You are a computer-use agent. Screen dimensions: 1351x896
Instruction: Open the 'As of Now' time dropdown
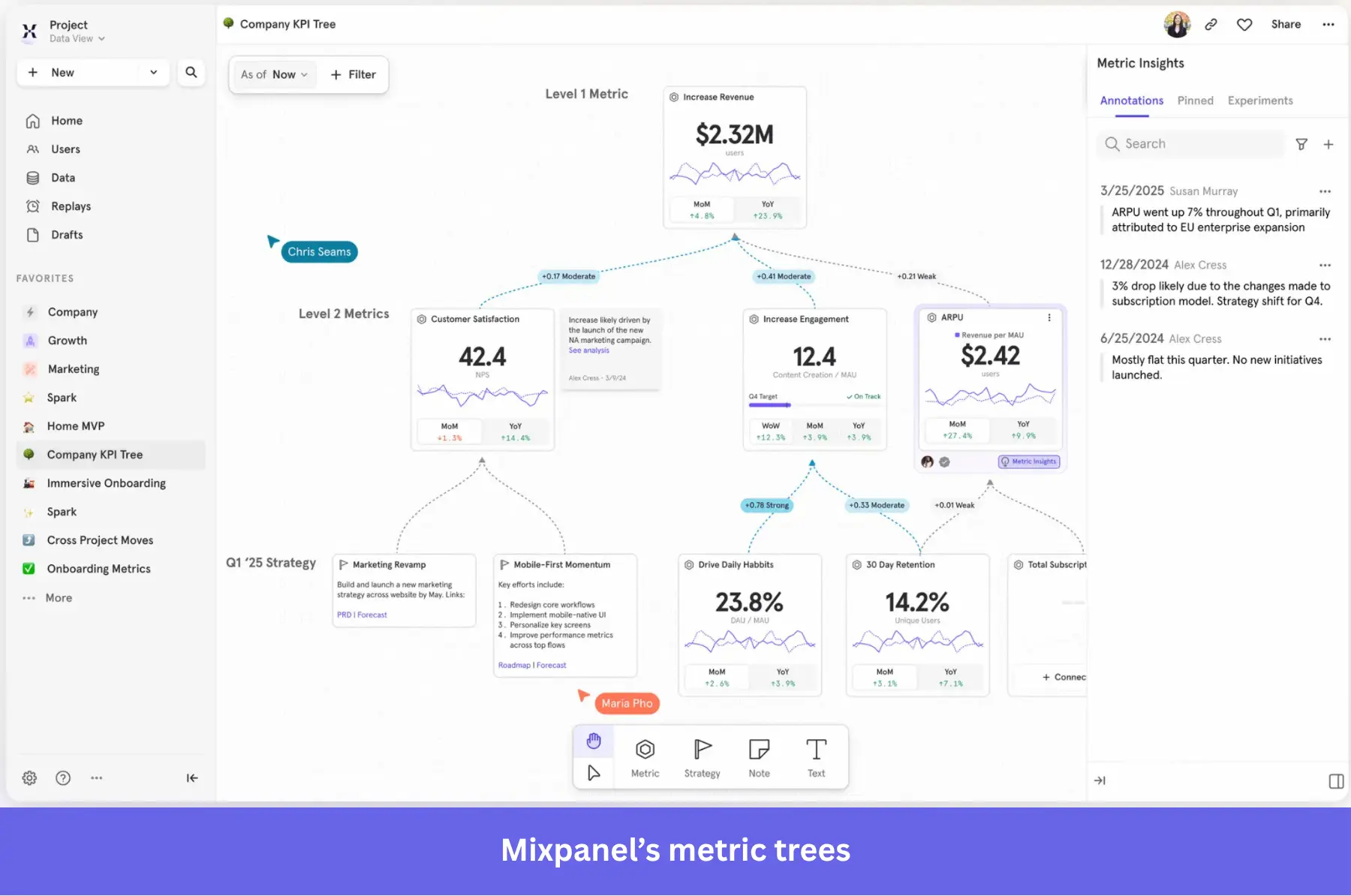(273, 74)
